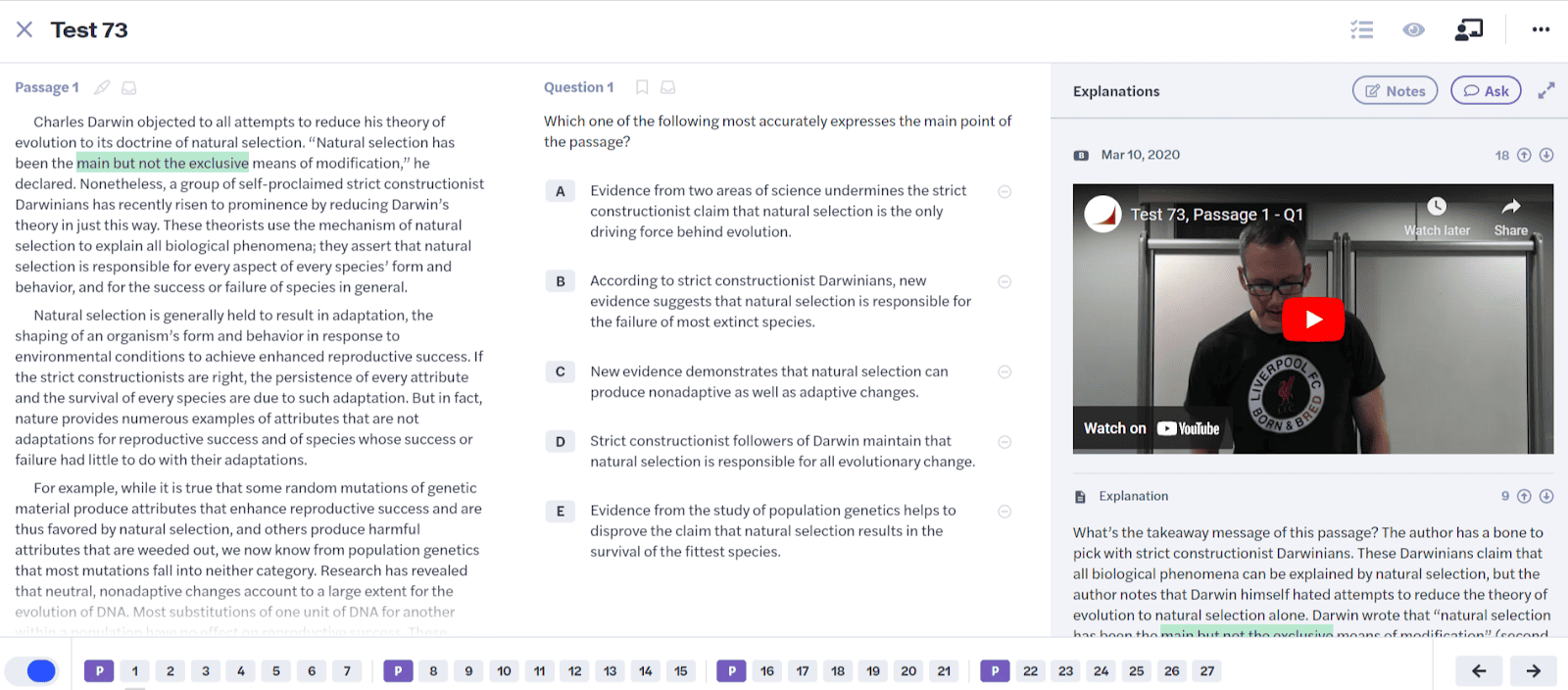The width and height of the screenshot is (1568, 690).
Task: Click the vote count 18 on video explanation
Action: click(x=1501, y=155)
